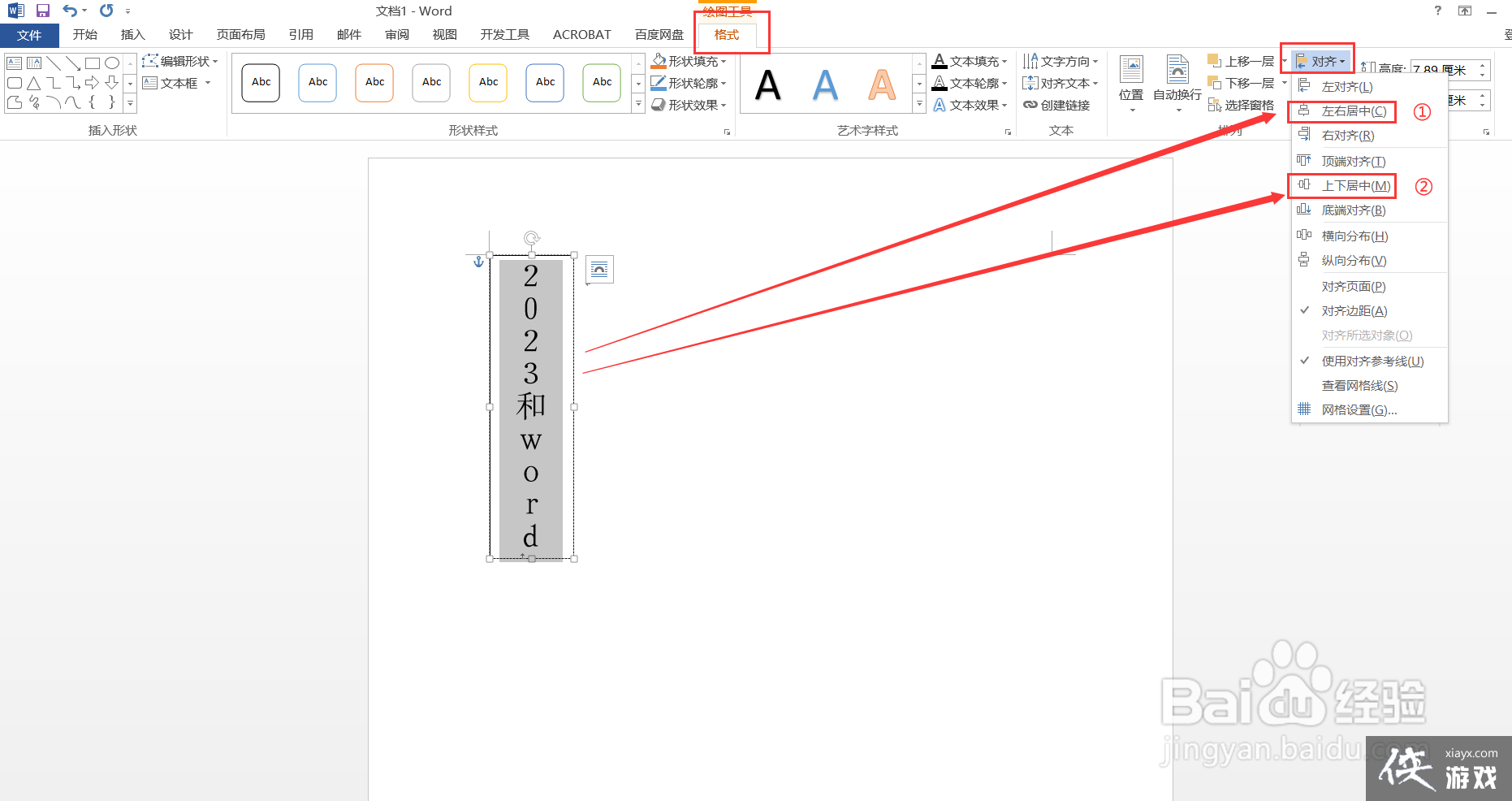Open Text Outline (文本轮廓) dropdown
Image resolution: width=1512 pixels, height=801 pixels.
pos(970,83)
